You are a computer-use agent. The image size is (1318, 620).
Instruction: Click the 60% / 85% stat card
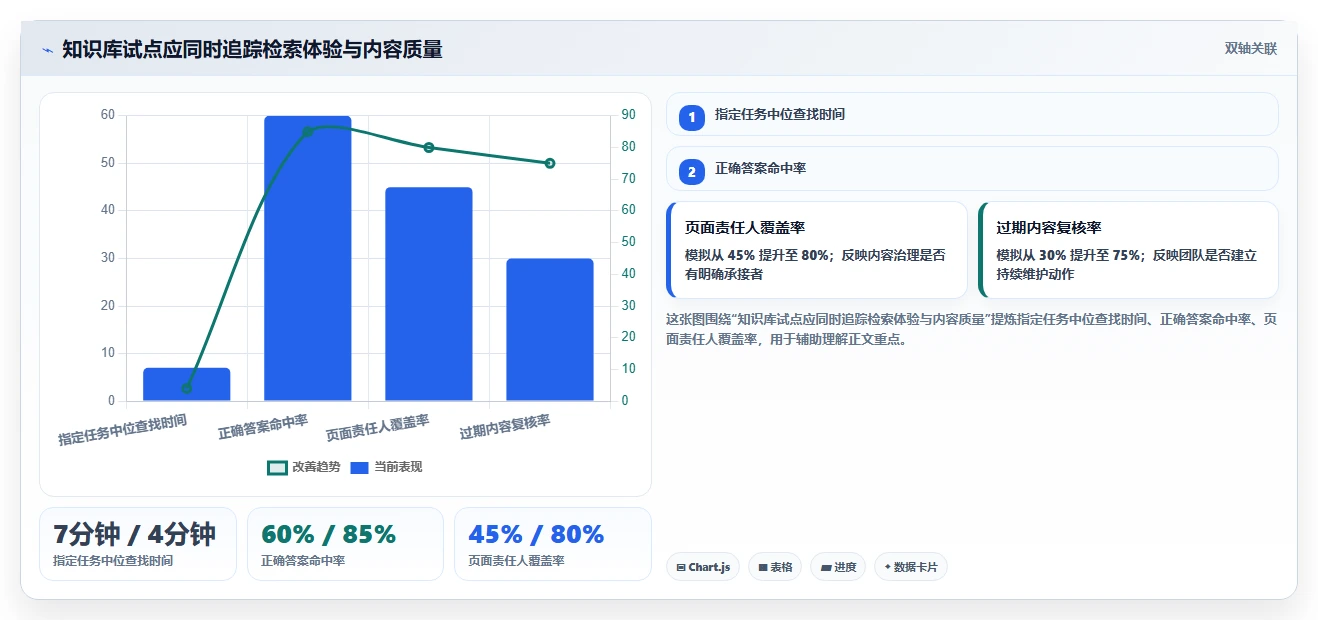click(x=345, y=544)
